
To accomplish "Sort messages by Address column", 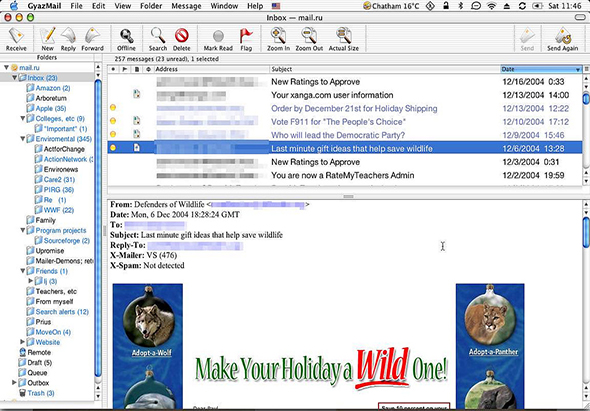I will [211, 69].
